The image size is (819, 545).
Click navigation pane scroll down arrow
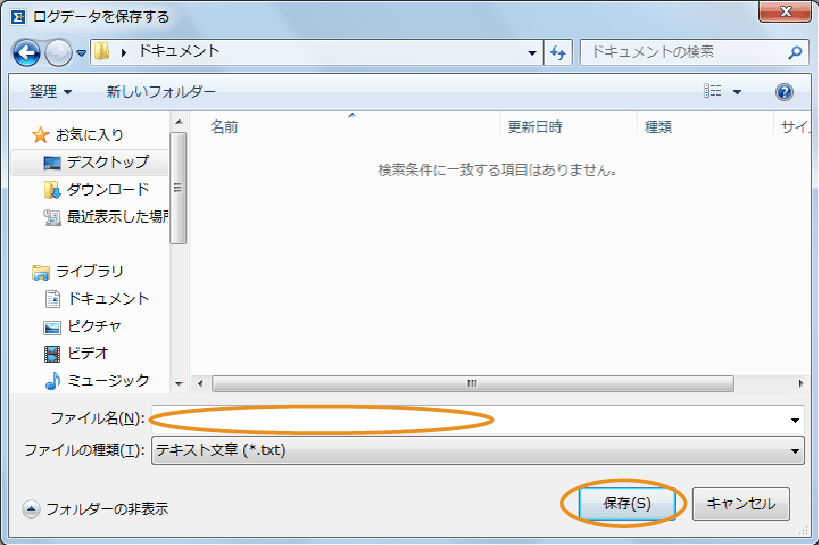[179, 384]
